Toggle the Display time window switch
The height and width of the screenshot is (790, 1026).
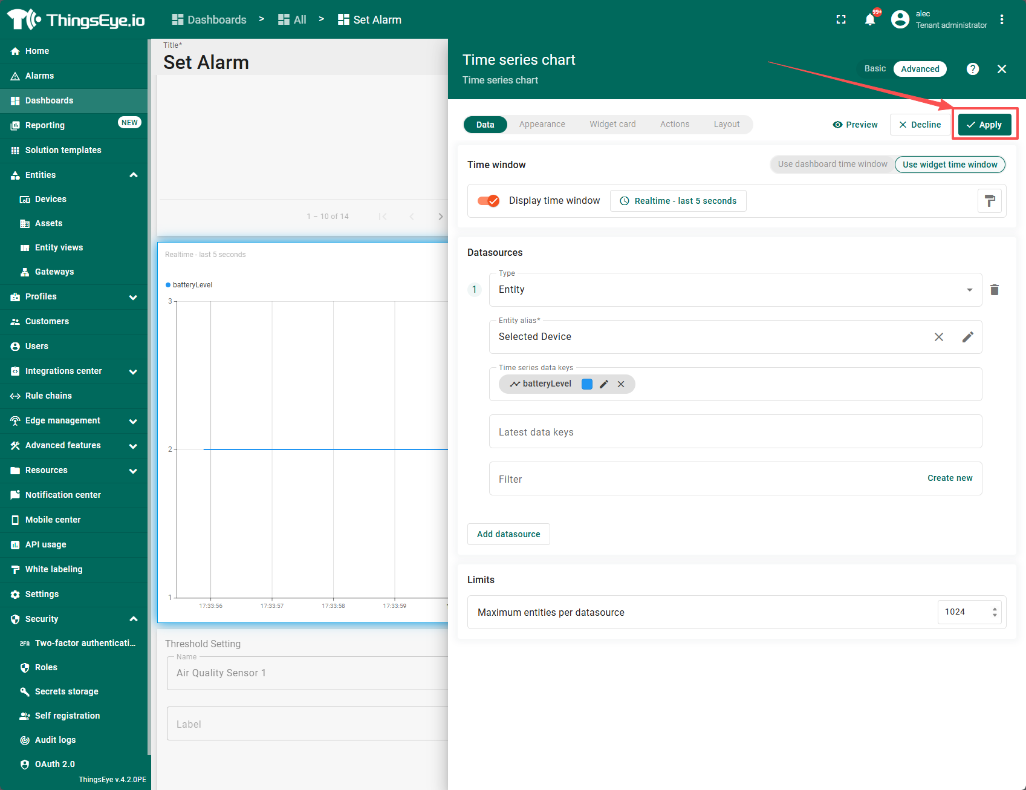pyautogui.click(x=489, y=201)
